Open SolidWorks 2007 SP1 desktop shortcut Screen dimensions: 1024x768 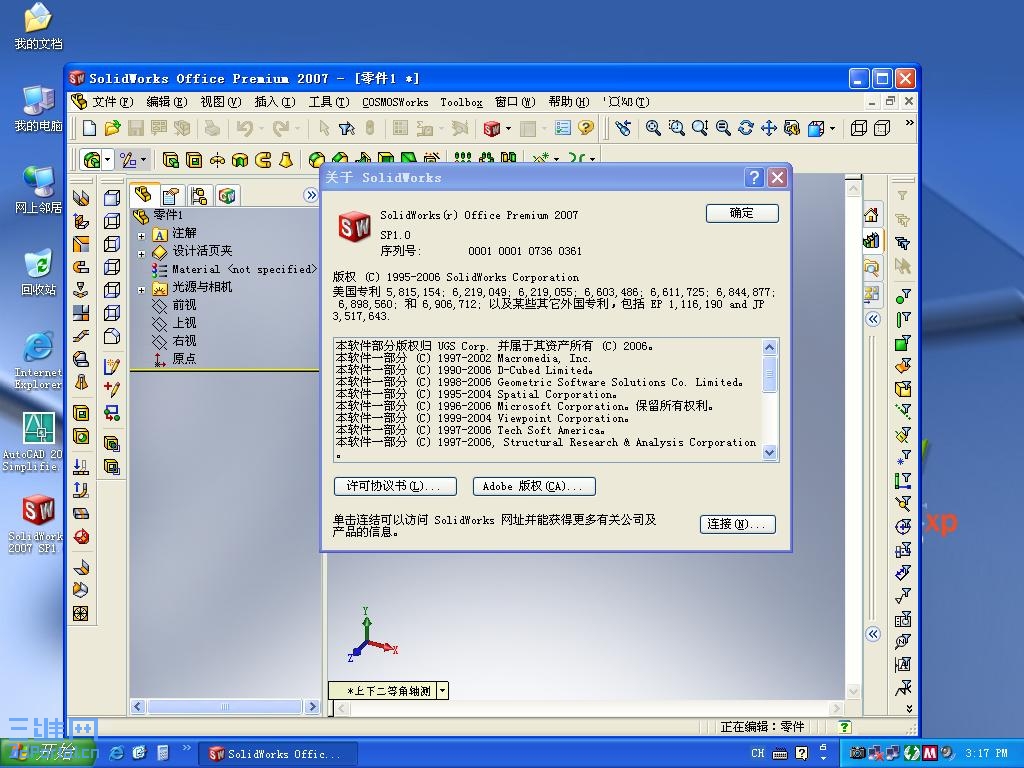point(37,522)
